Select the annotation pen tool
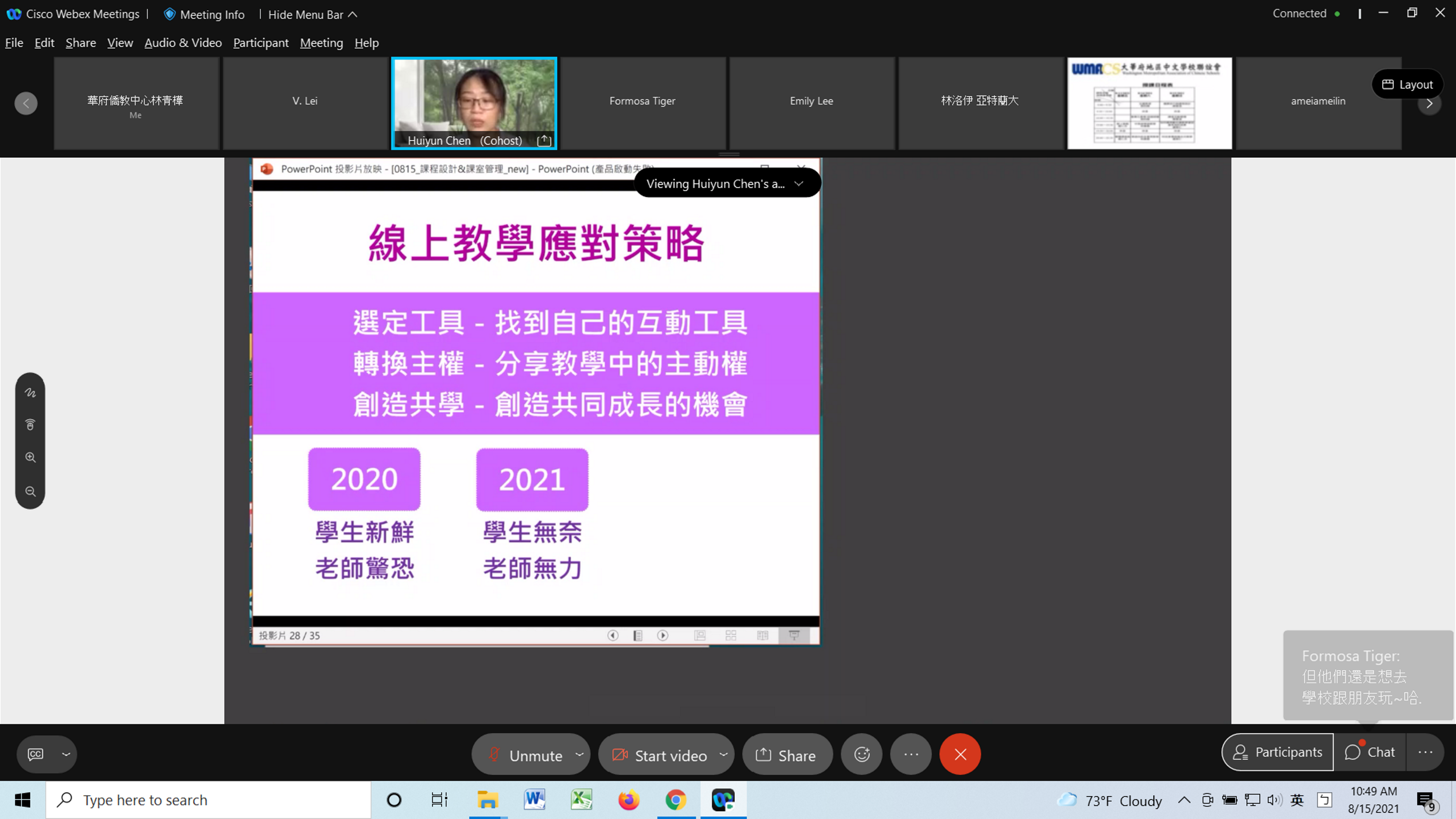Image resolution: width=1456 pixels, height=819 pixels. point(30,392)
